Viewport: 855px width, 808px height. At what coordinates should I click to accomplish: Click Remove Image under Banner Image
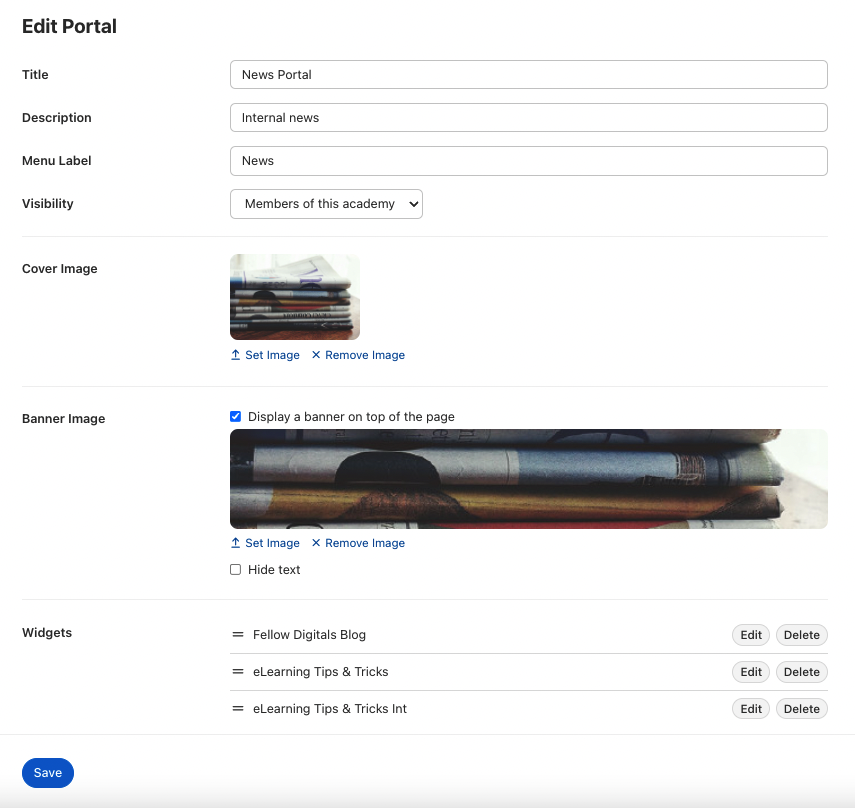pos(358,543)
